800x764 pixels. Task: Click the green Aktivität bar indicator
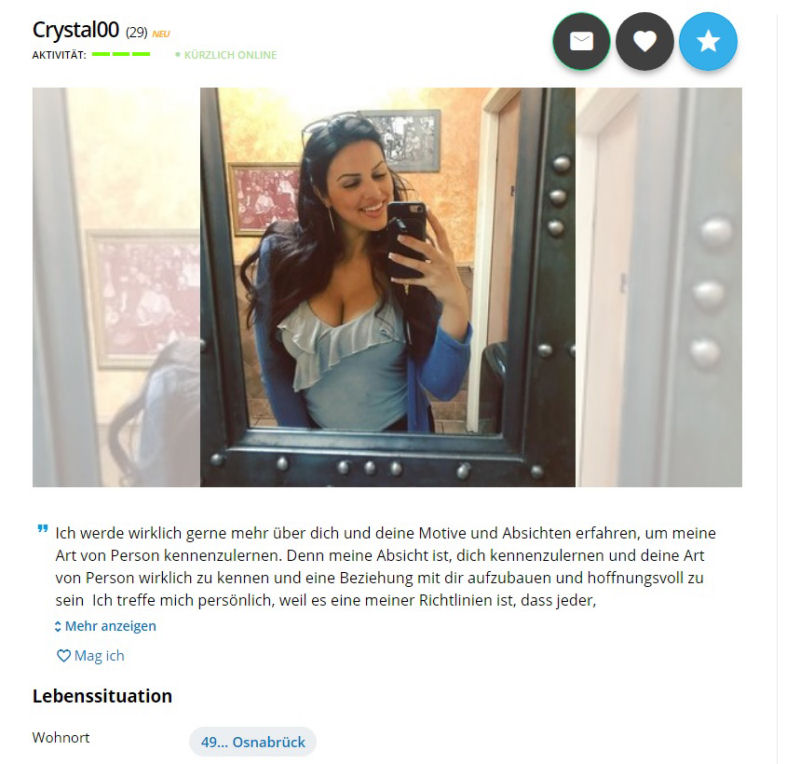tap(121, 54)
